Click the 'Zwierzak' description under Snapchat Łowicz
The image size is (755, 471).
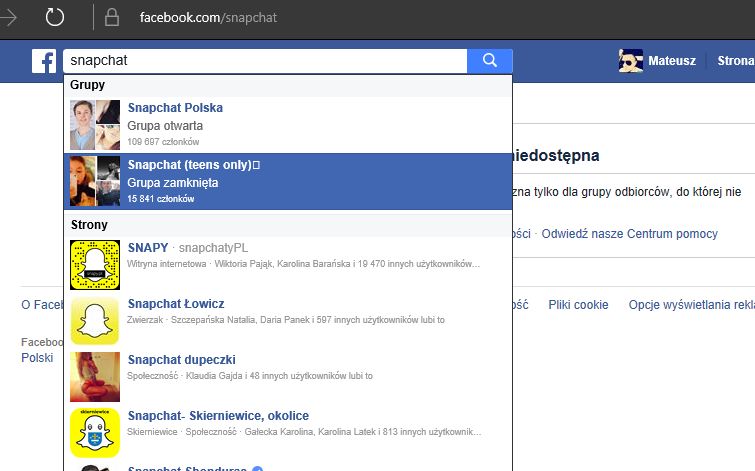[286, 319]
